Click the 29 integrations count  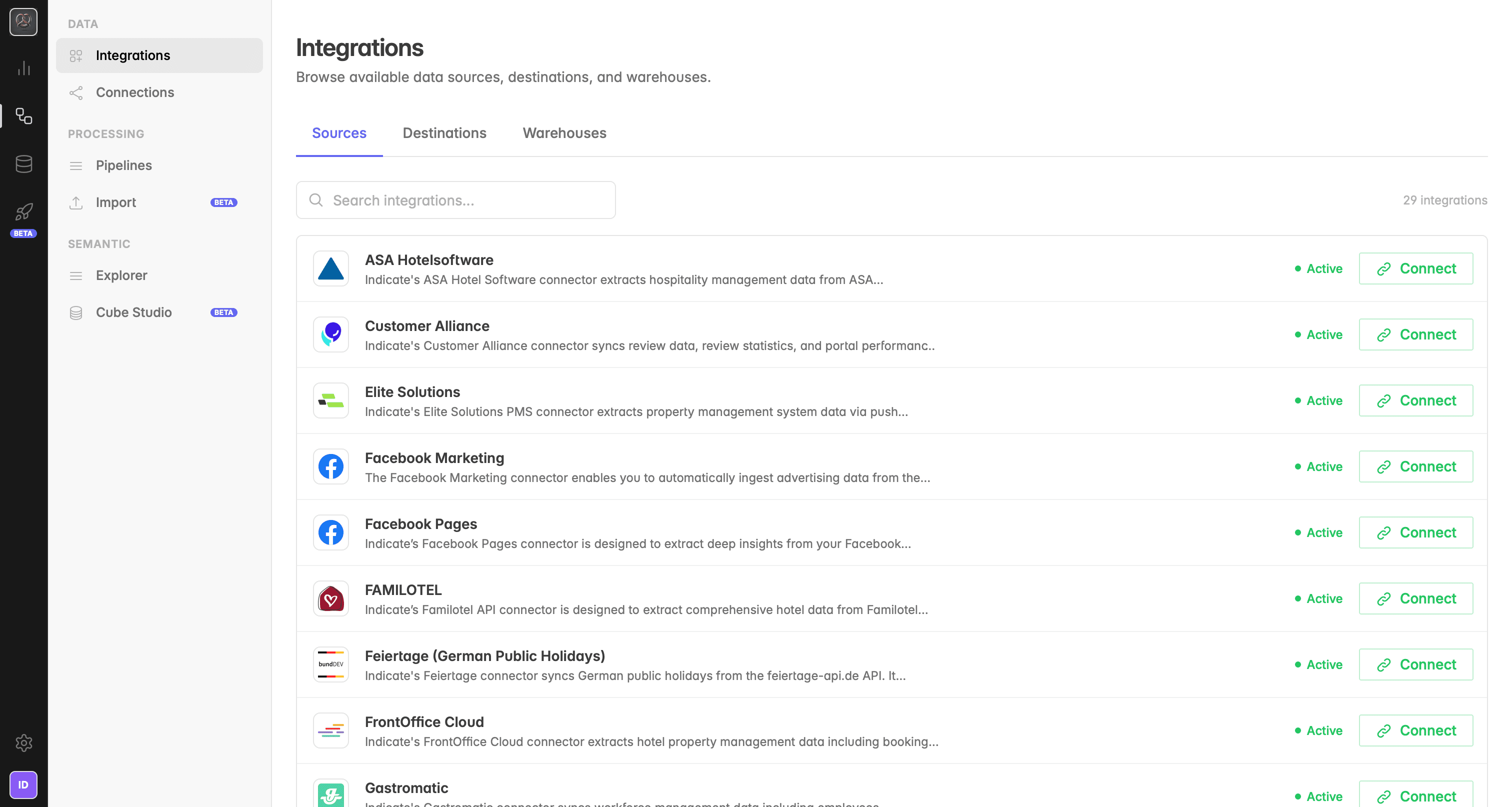pyautogui.click(x=1445, y=200)
